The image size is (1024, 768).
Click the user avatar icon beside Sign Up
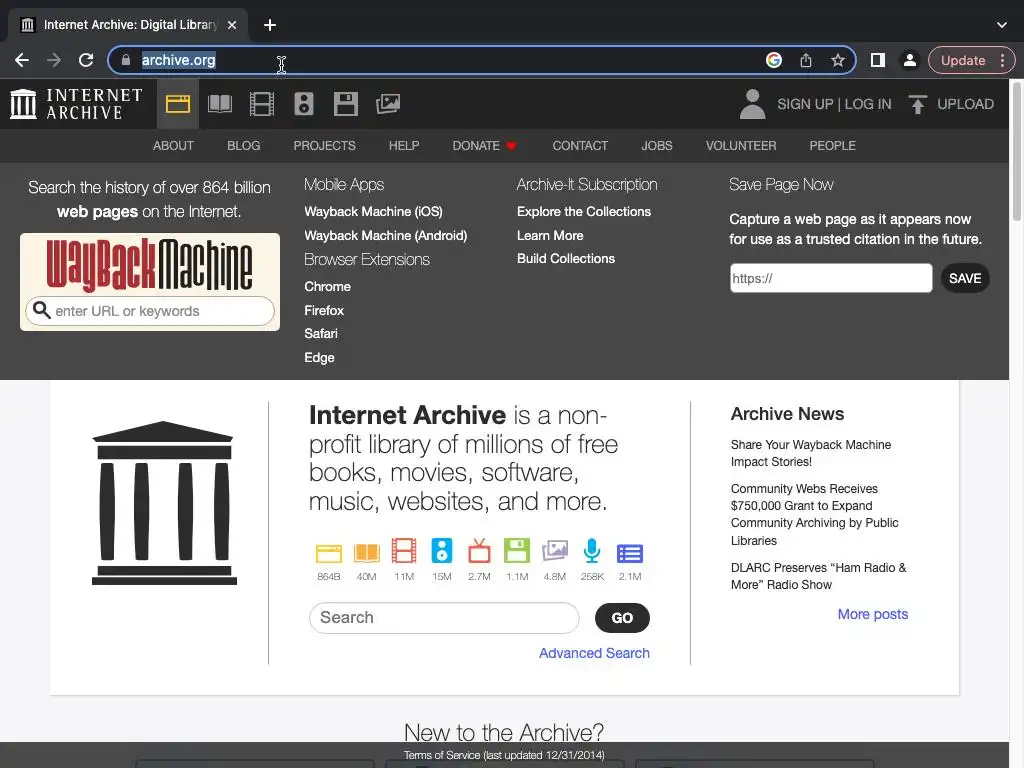click(752, 104)
